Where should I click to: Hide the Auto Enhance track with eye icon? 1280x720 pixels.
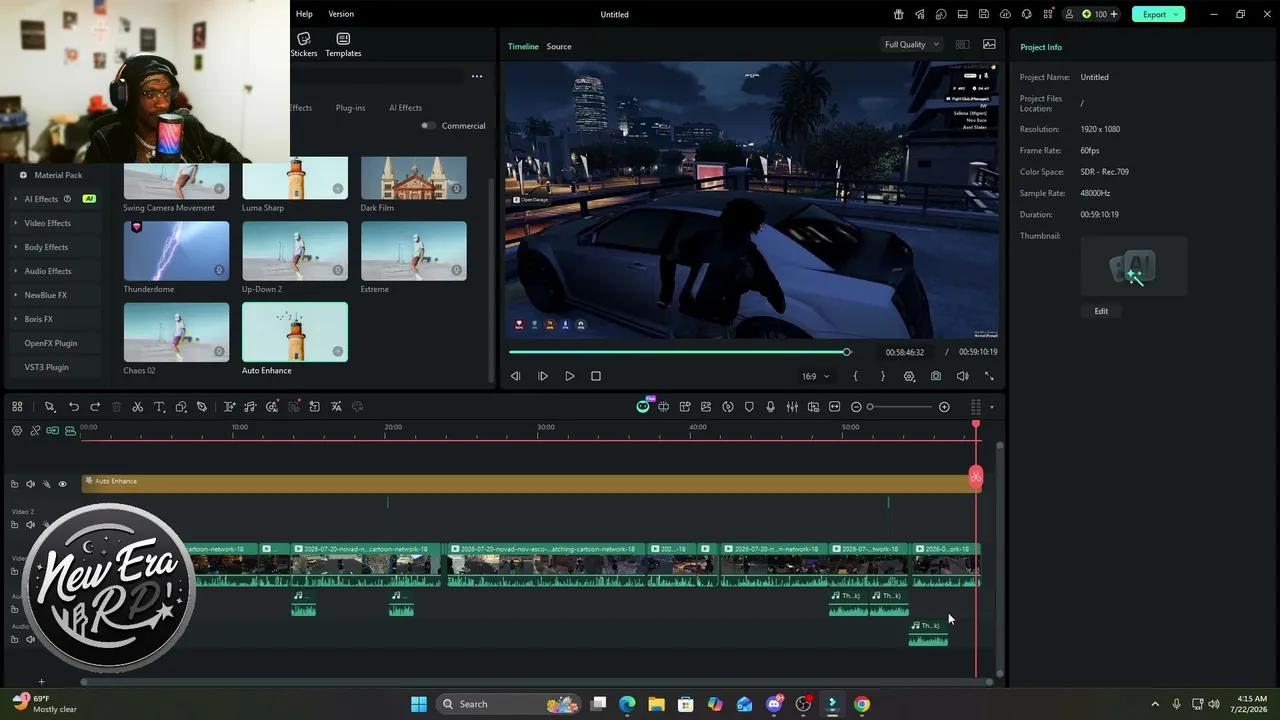pyautogui.click(x=62, y=484)
